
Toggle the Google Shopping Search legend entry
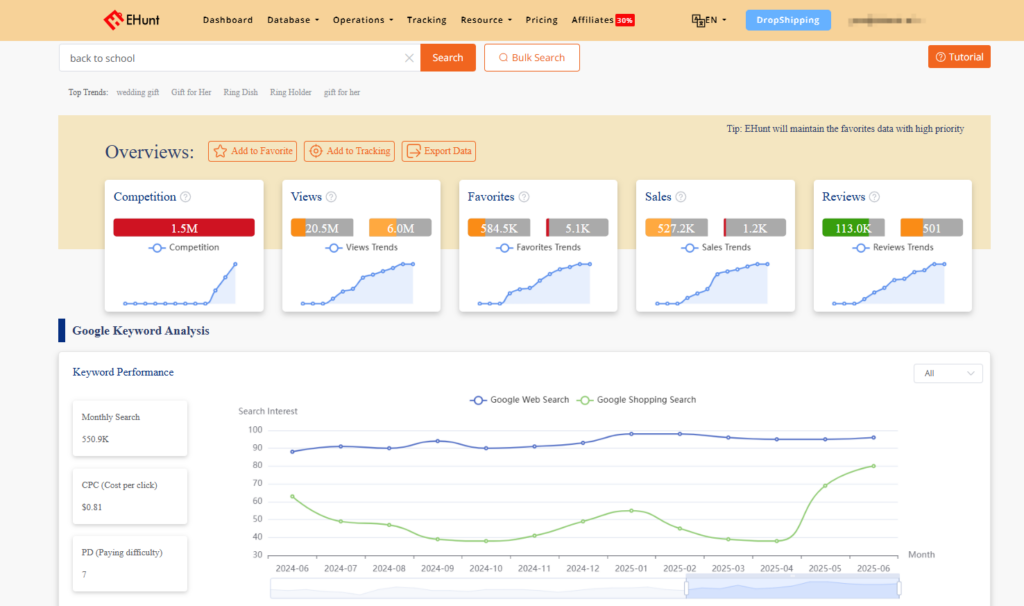point(636,399)
